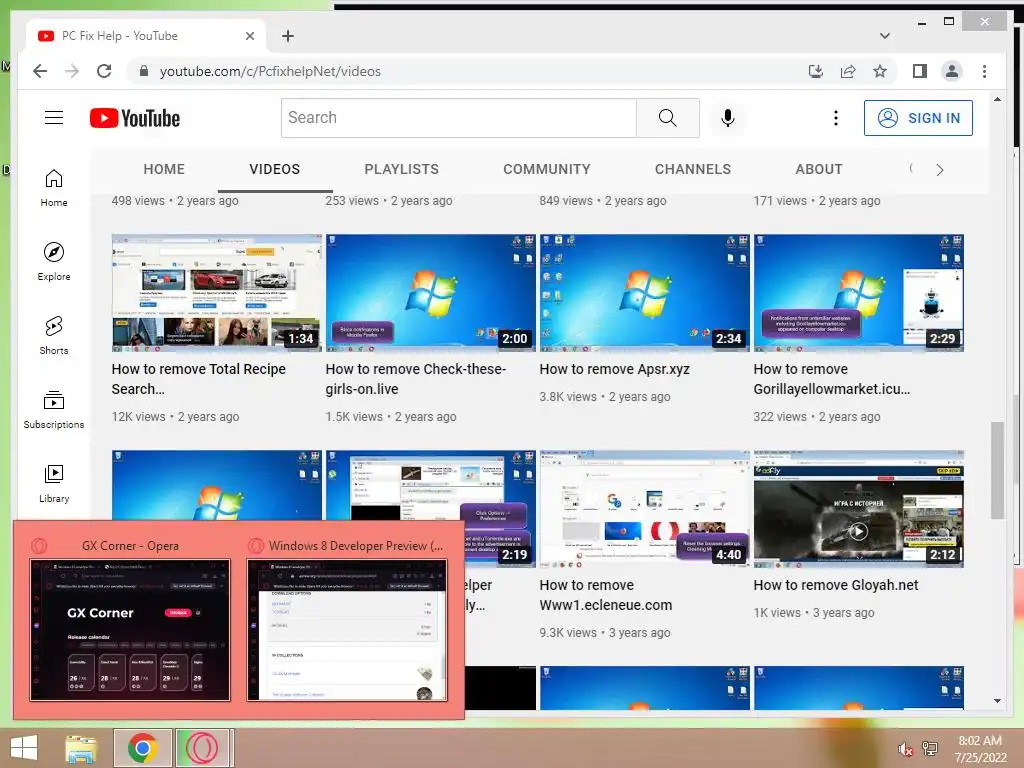Open File Explorer from taskbar
Viewport: 1024px width, 768px height.
click(x=82, y=748)
